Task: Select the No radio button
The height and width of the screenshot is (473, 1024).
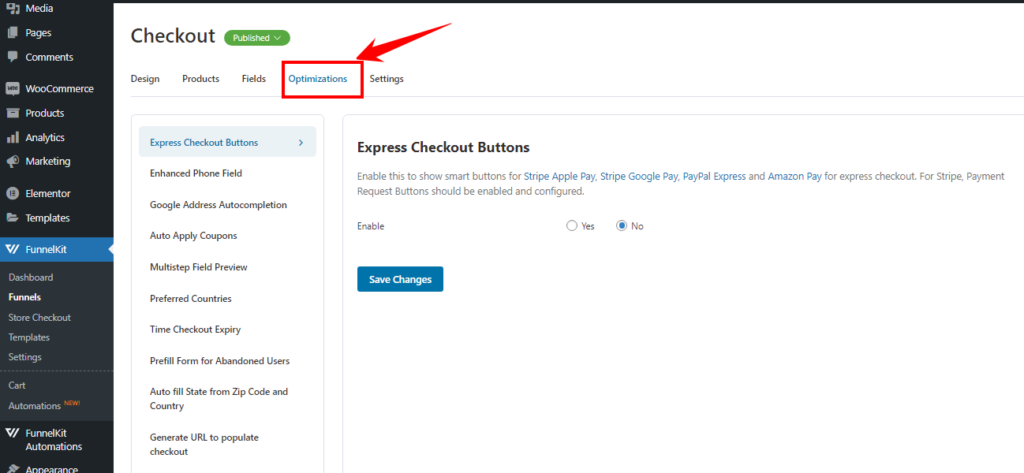Action: coord(622,226)
